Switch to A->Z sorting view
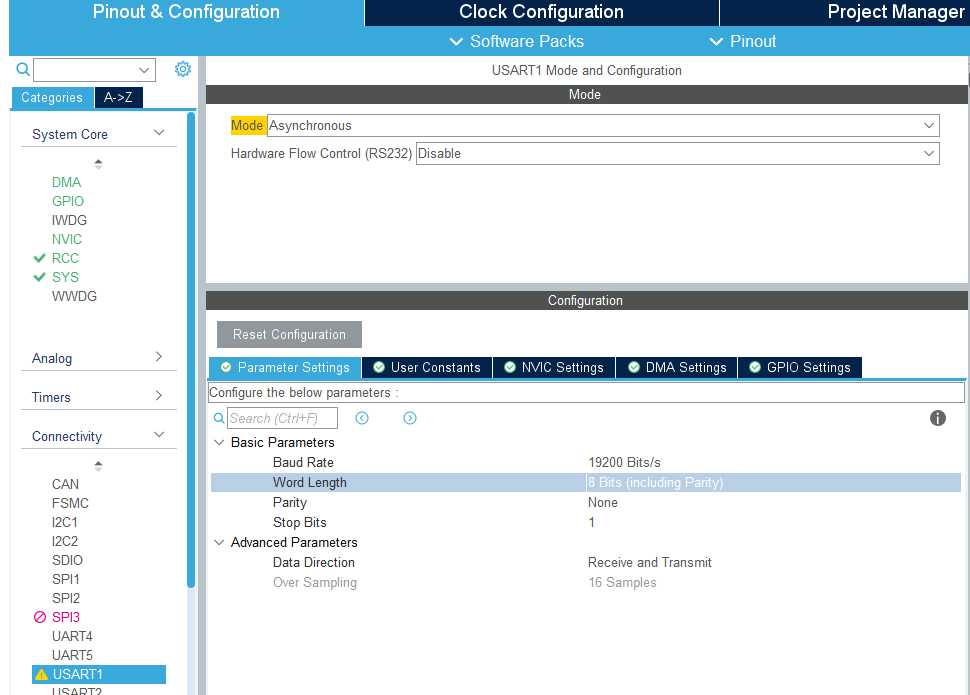The image size is (970, 695). pos(118,97)
